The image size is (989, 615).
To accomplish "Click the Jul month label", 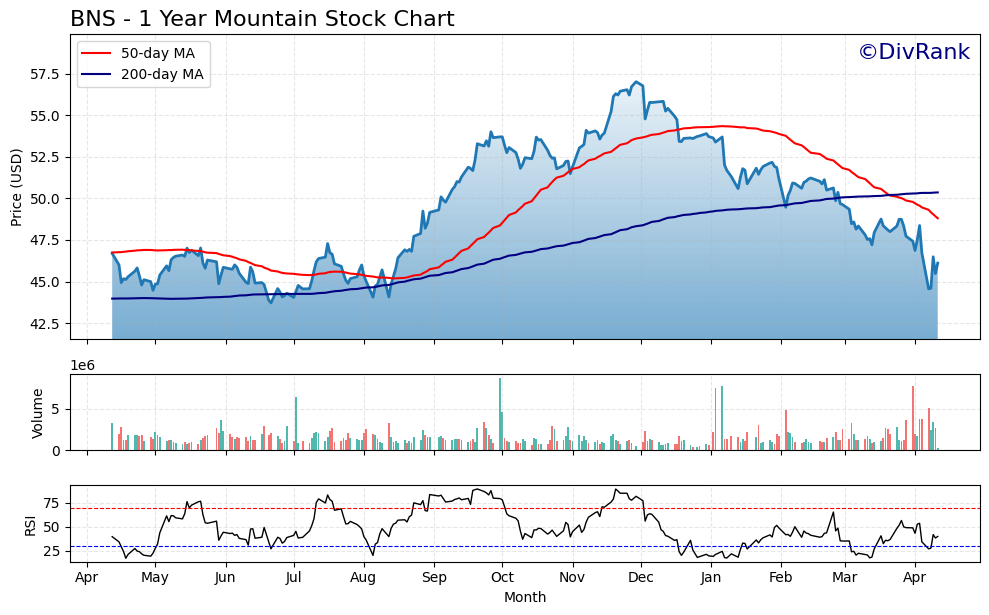I will click(294, 577).
